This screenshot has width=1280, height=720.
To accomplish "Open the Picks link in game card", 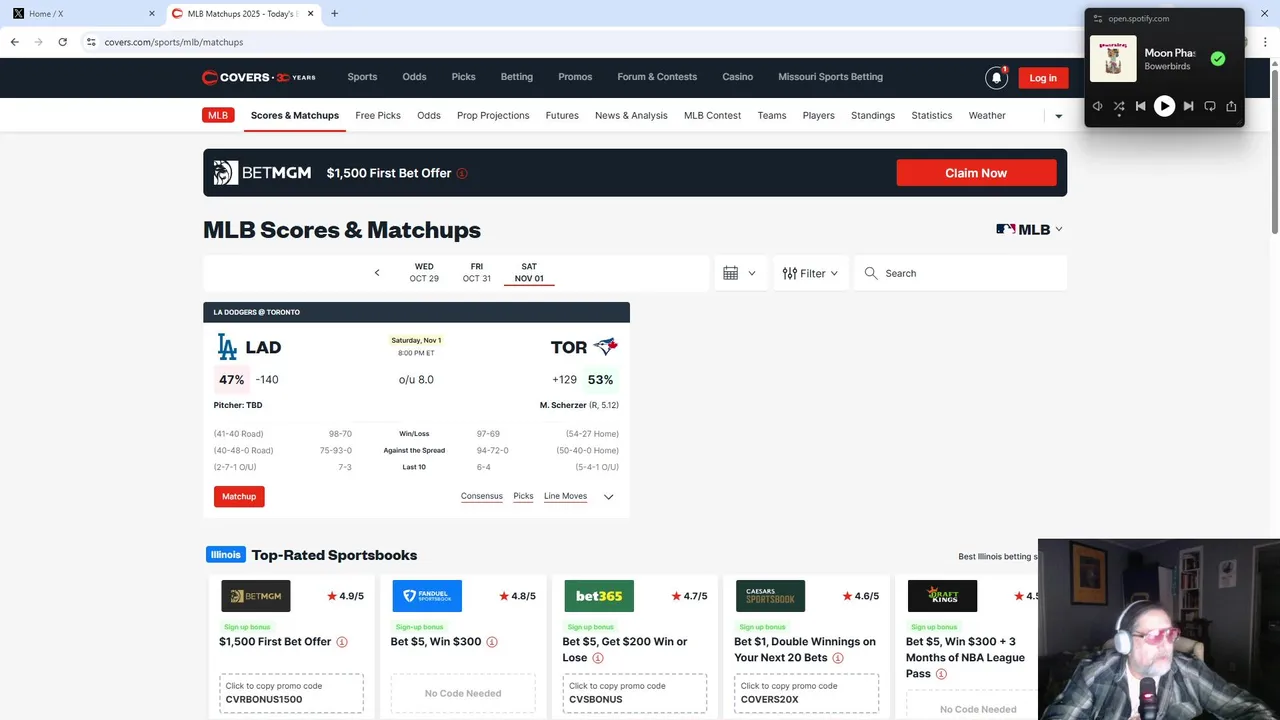I will (x=523, y=496).
